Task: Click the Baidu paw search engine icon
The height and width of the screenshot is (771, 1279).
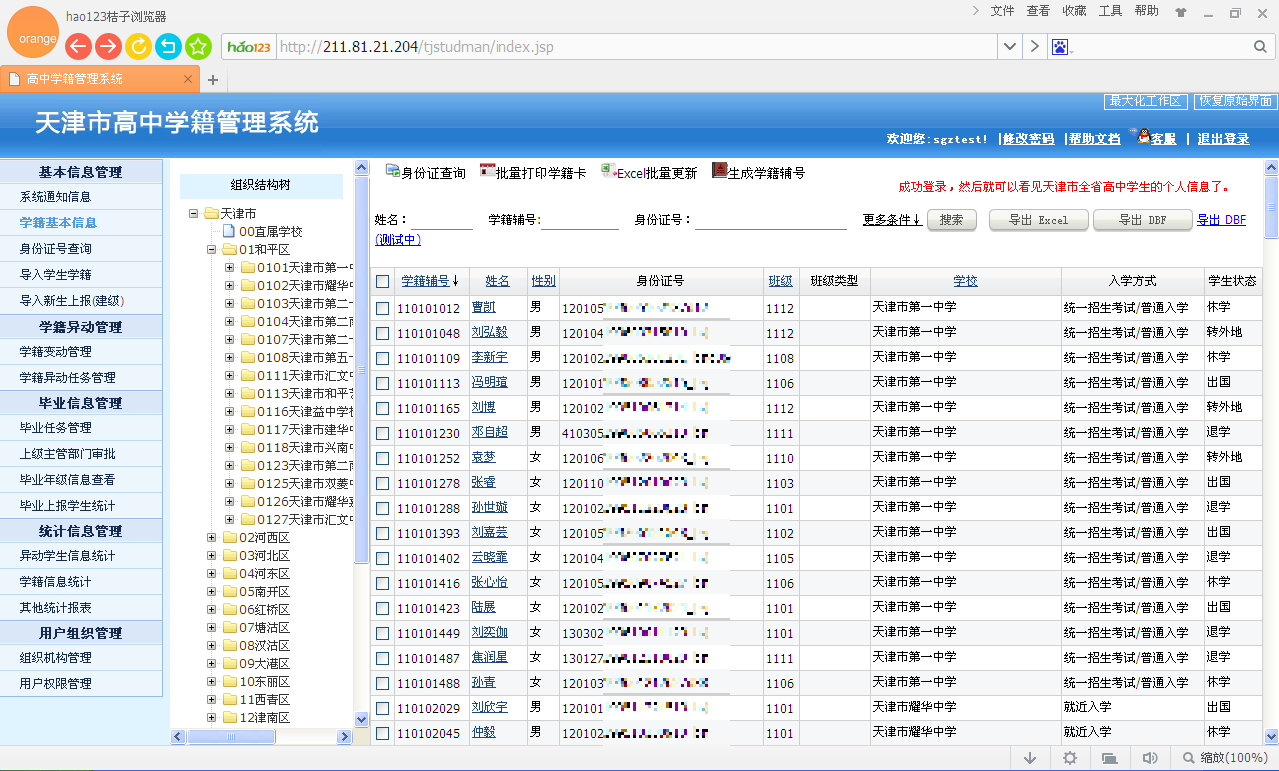Action: (x=1060, y=47)
